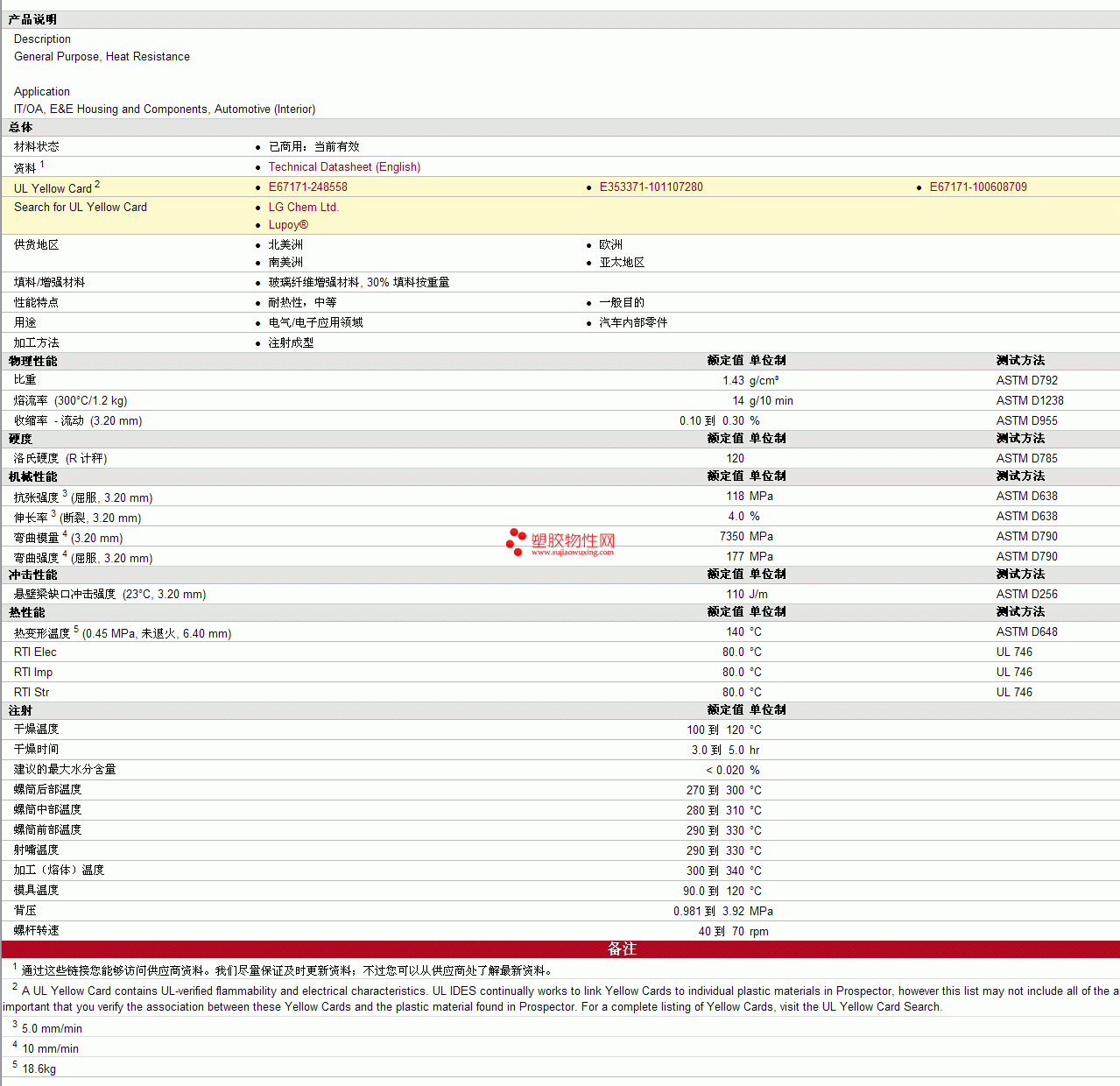1120x1086 pixels.
Task: Click the 产品说明 section header
Action: (32, 19)
